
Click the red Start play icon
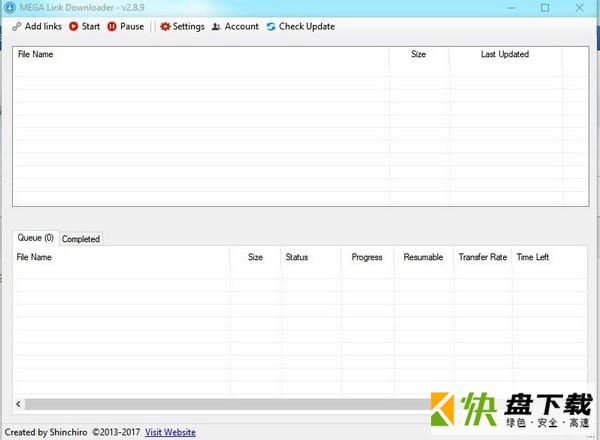click(x=73, y=26)
